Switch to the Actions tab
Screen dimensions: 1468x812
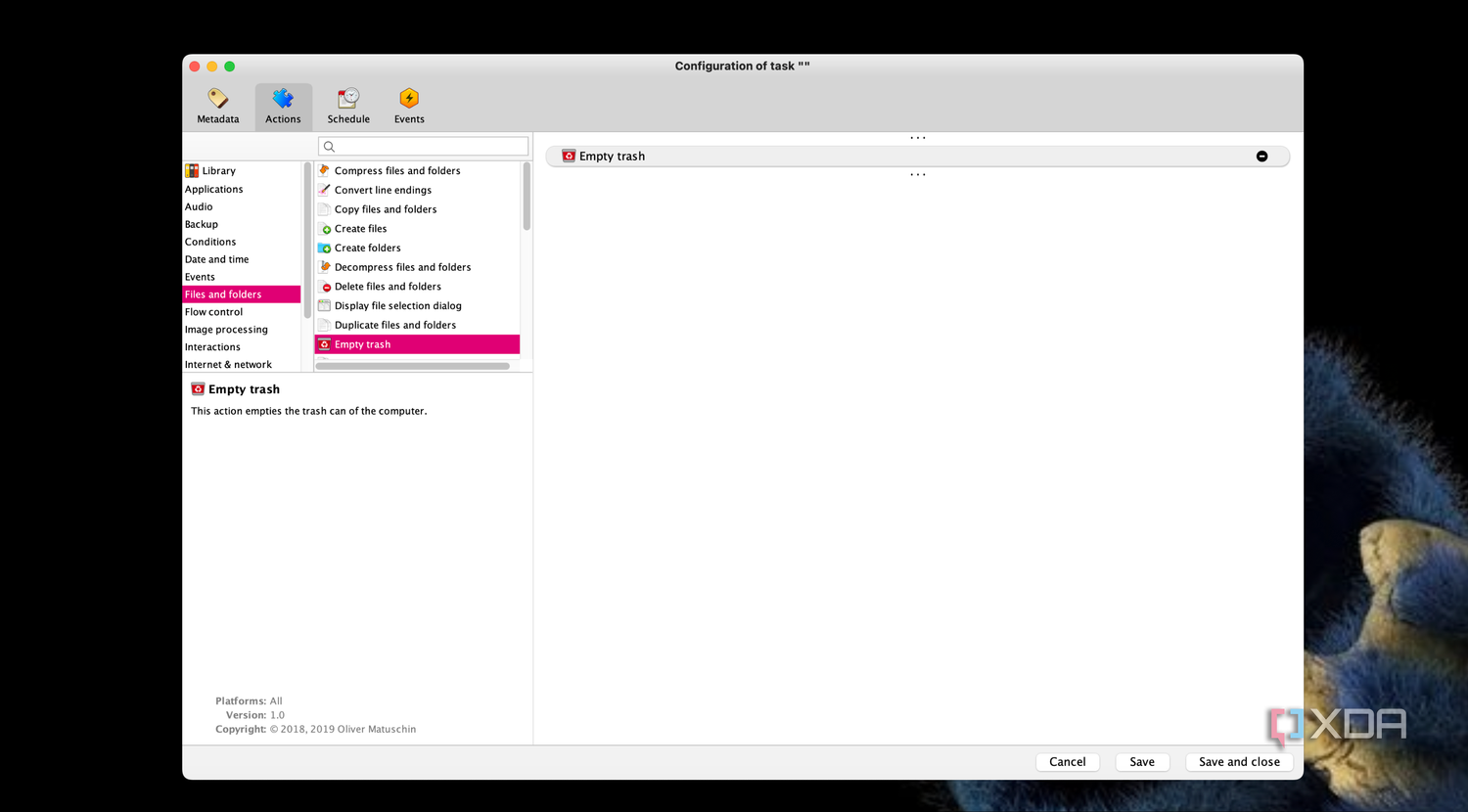coord(283,107)
